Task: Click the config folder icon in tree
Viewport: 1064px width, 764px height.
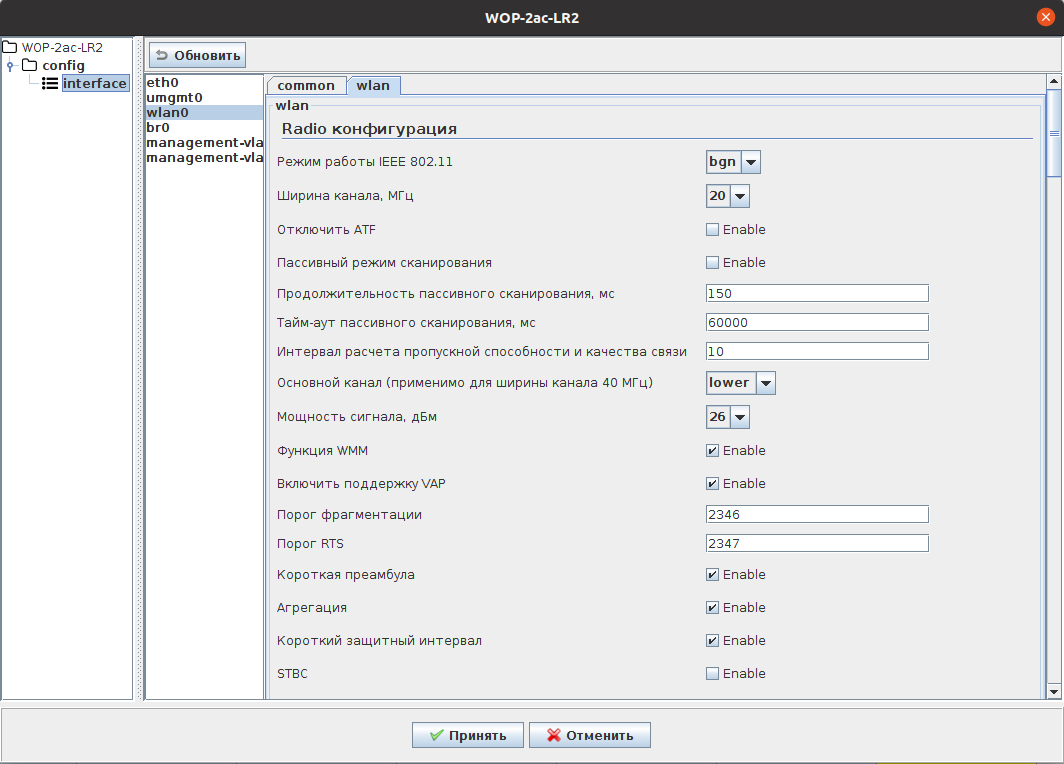Action: point(30,66)
